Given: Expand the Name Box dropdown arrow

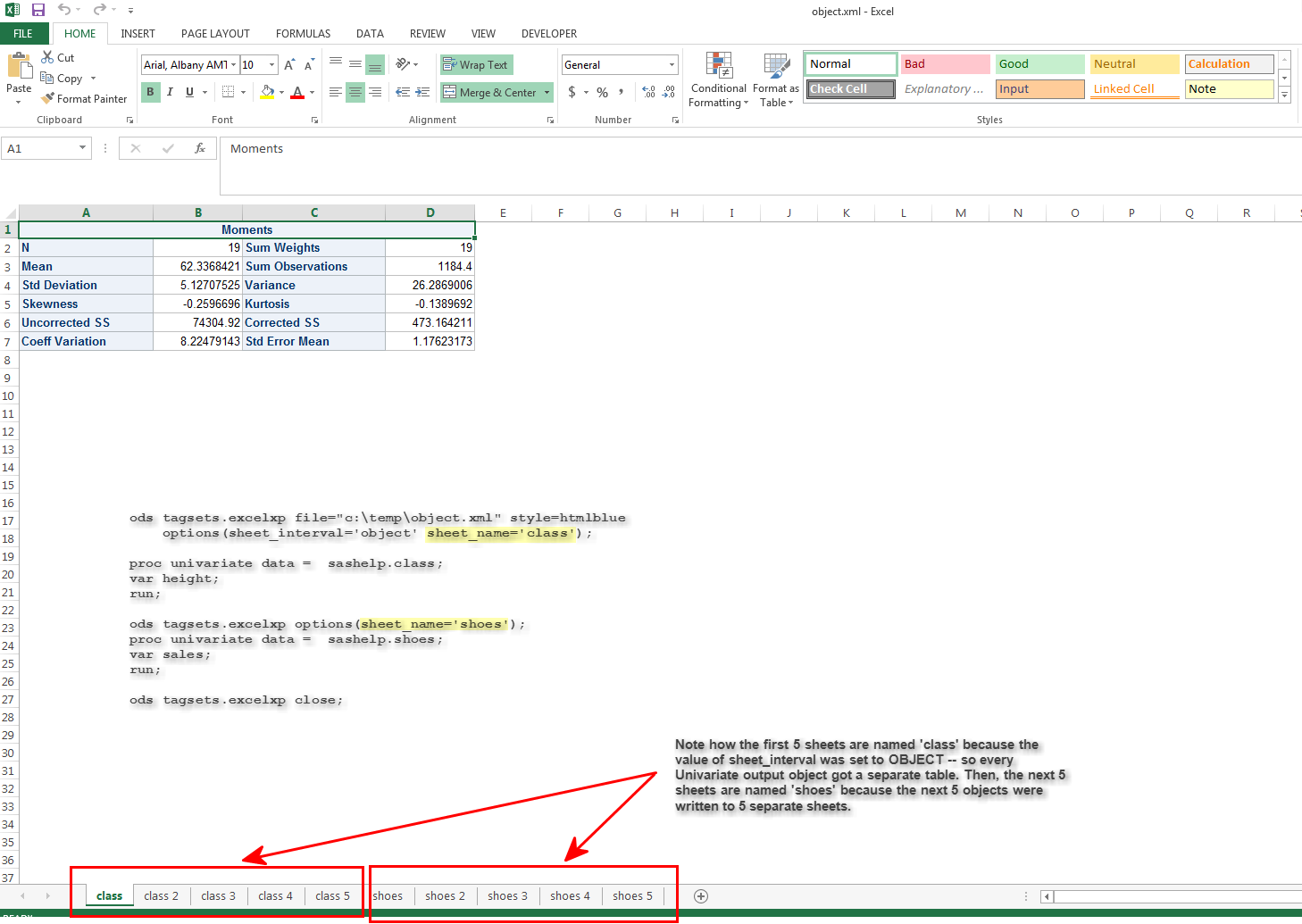Looking at the screenshot, I should pyautogui.click(x=82, y=149).
